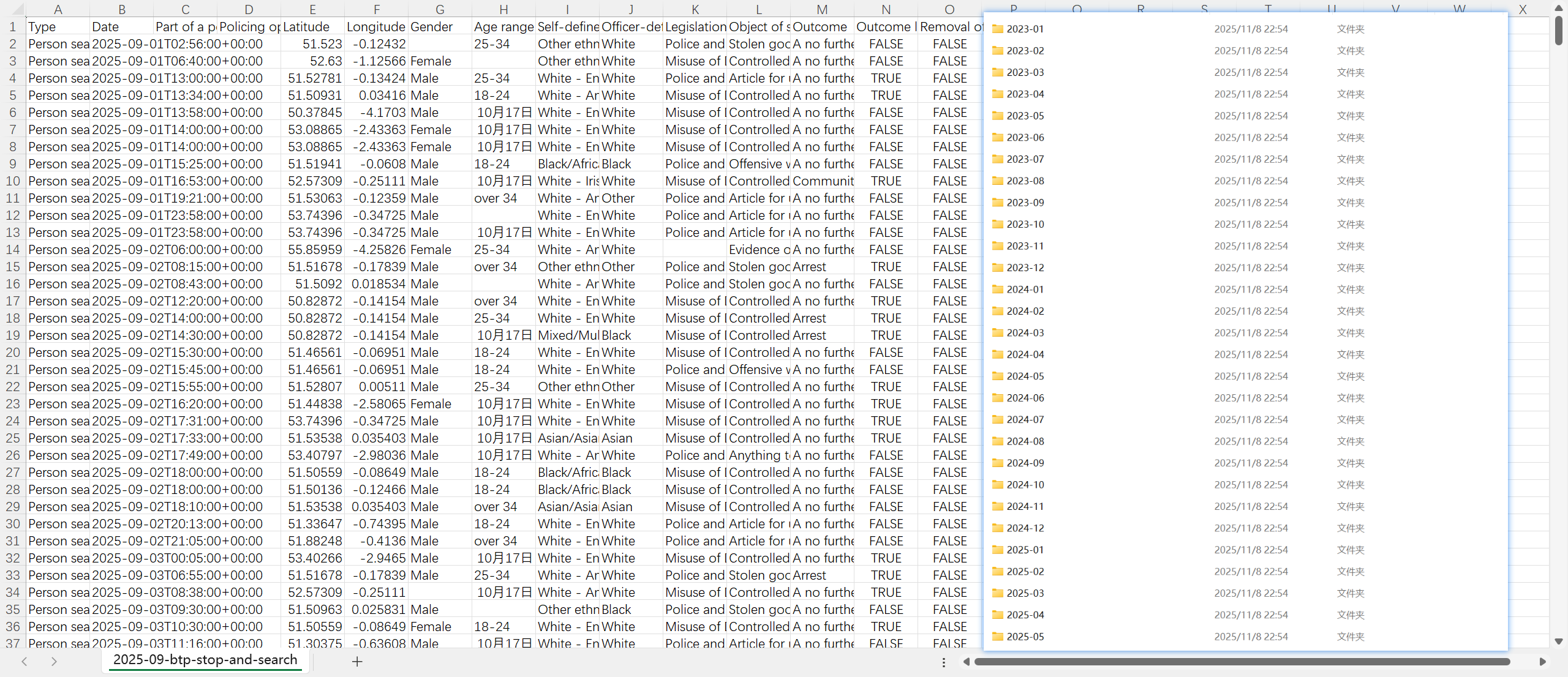Click the next sheet navigation arrow
Image resolution: width=1568 pixels, height=677 pixels.
point(54,661)
